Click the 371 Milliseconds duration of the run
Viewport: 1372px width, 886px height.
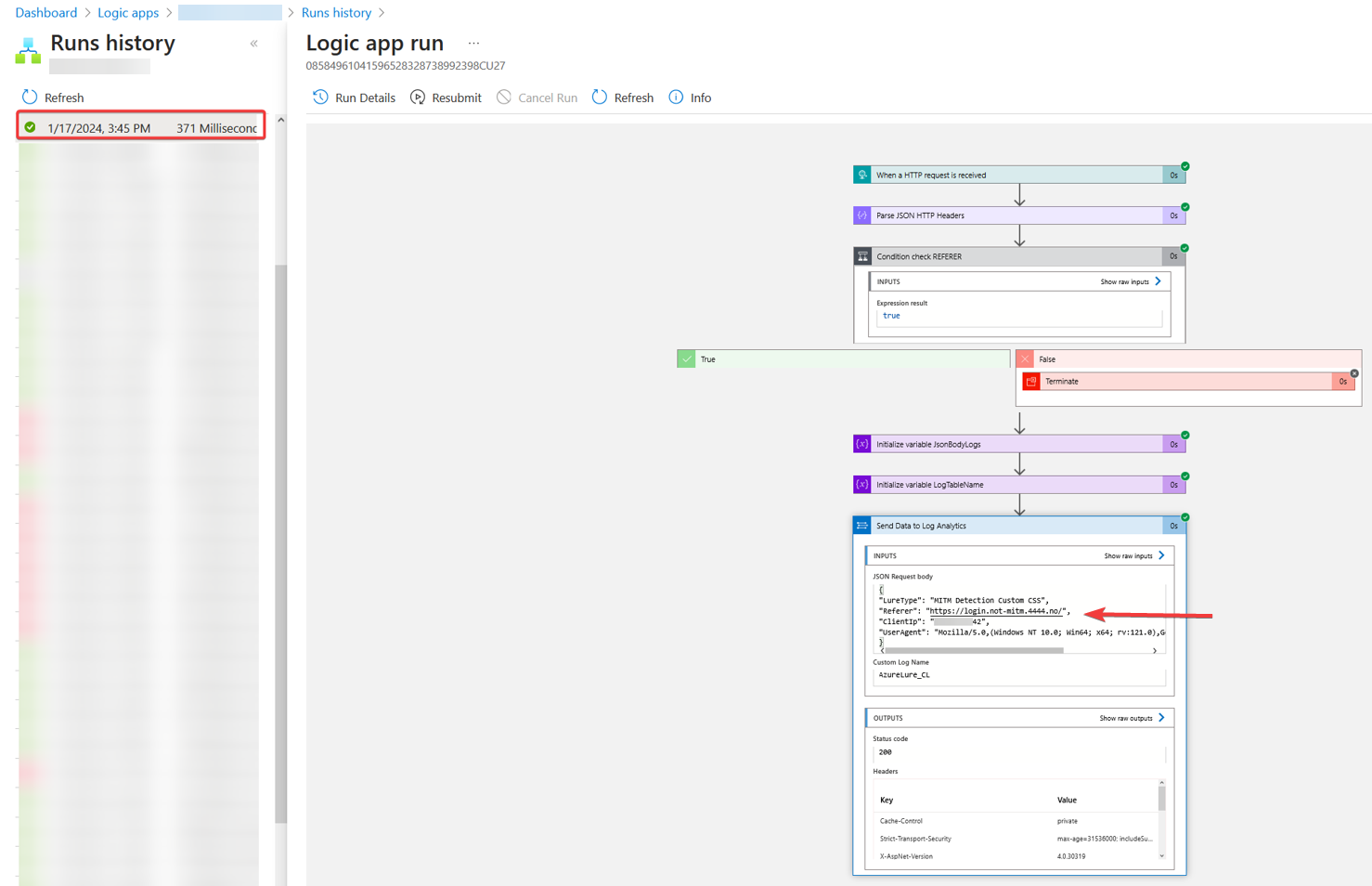click(216, 128)
